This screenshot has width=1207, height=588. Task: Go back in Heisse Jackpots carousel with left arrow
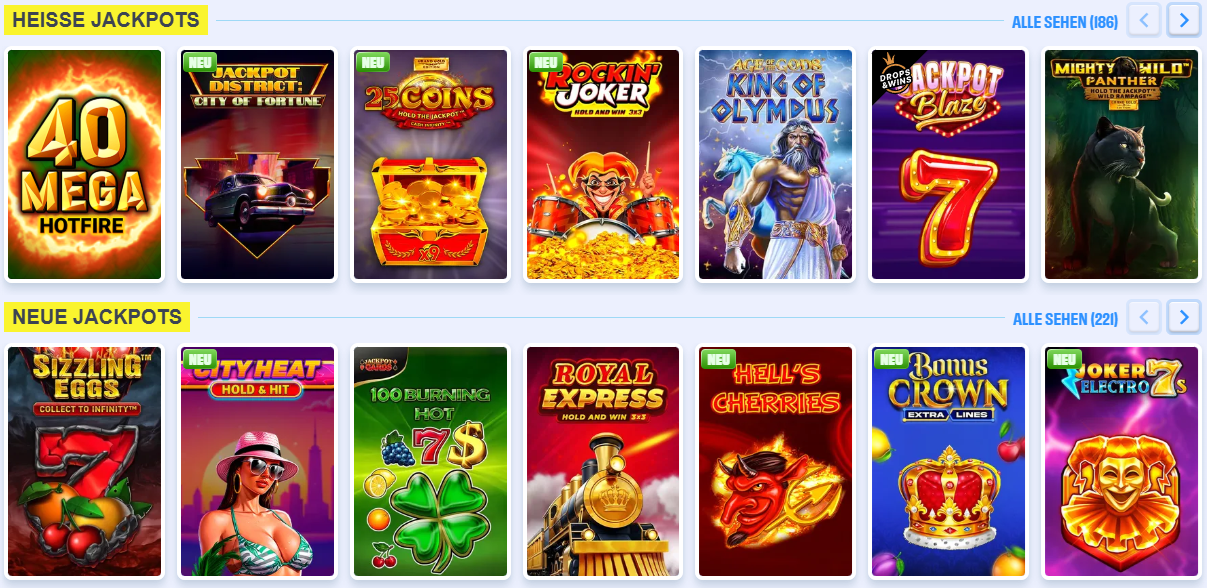point(1144,19)
